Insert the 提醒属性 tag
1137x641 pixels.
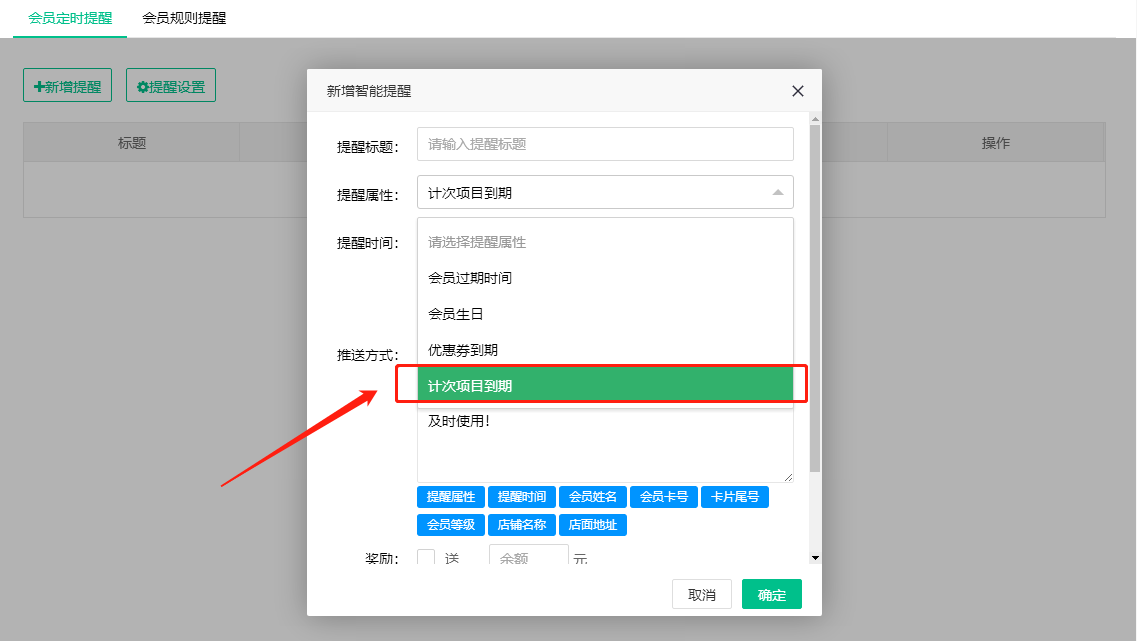coord(451,497)
